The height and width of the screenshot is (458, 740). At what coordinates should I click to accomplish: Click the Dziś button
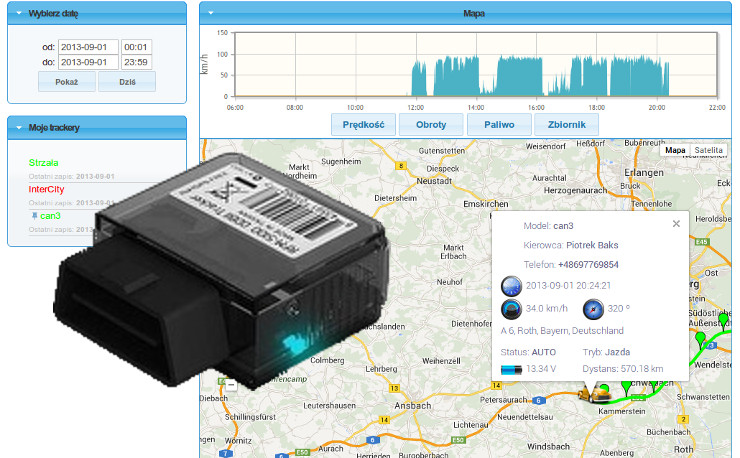point(127,82)
